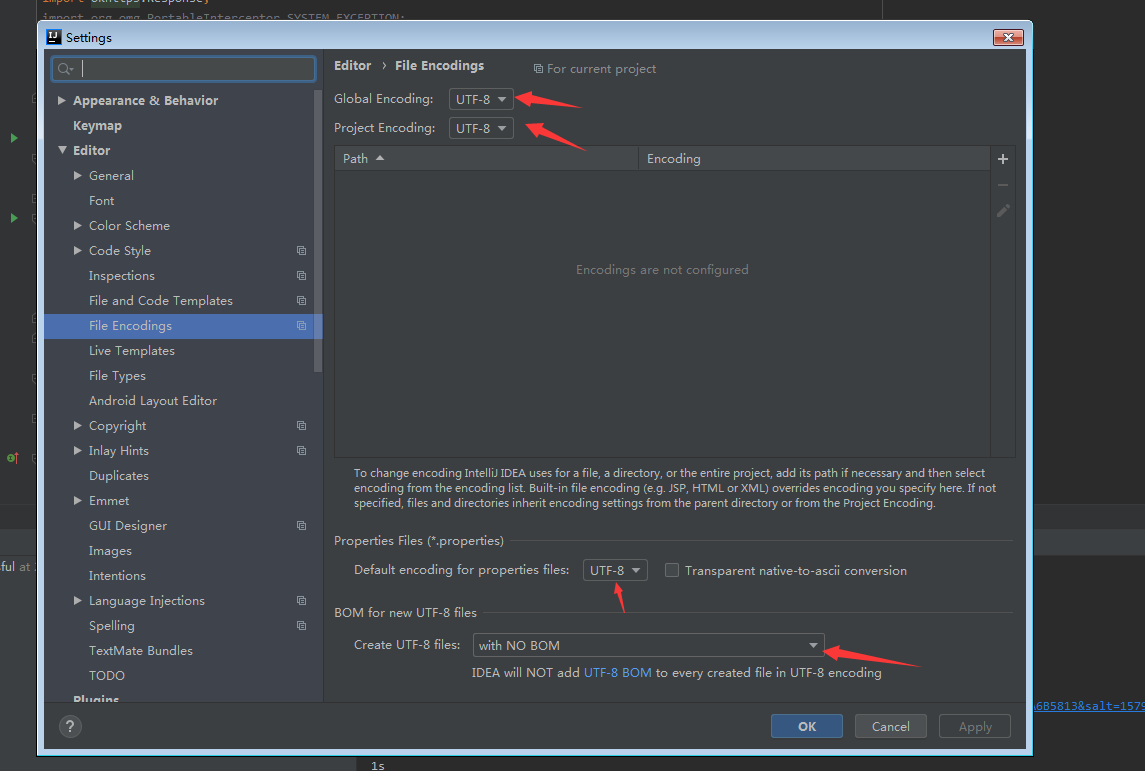Open help via the question mark icon

pos(69,726)
